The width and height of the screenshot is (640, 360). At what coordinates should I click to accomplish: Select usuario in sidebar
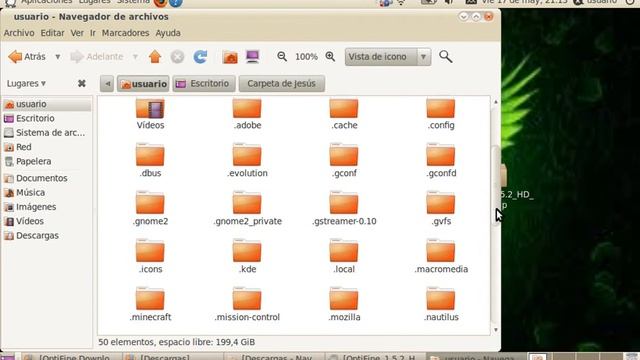47,104
